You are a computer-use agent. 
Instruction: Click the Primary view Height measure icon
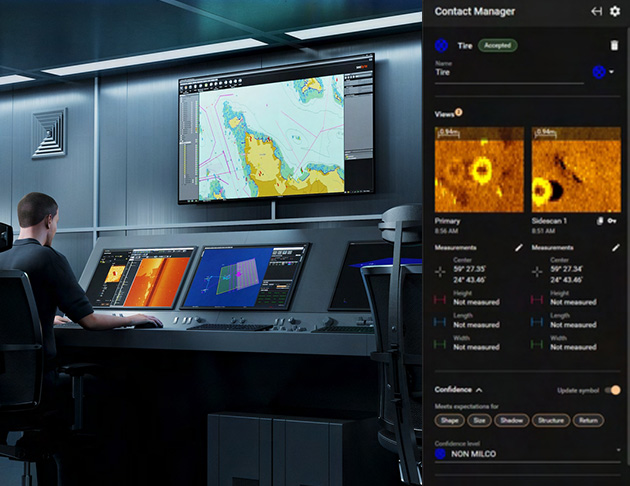pyautogui.click(x=441, y=297)
